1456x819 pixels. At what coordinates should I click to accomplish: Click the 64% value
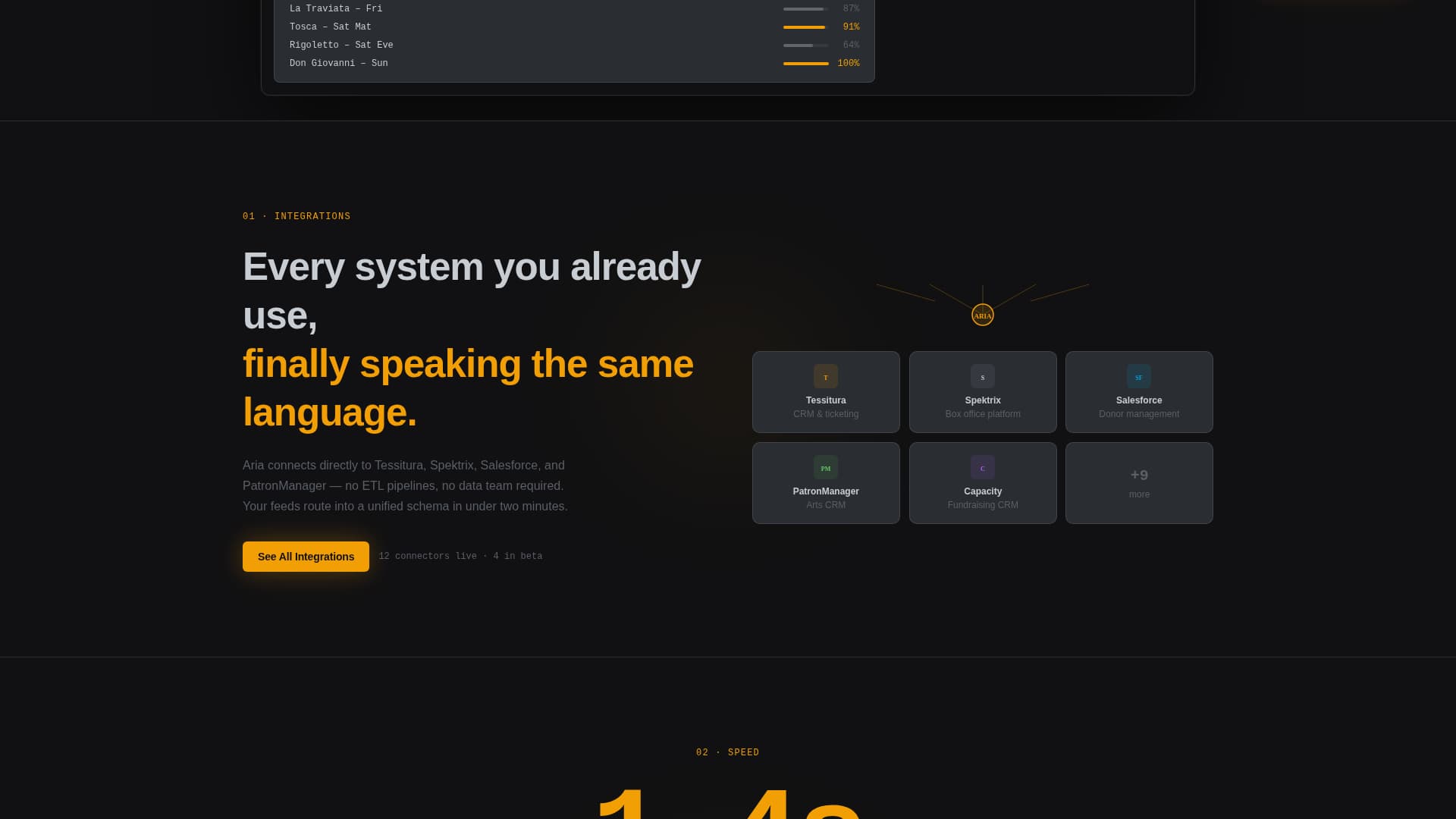(851, 45)
